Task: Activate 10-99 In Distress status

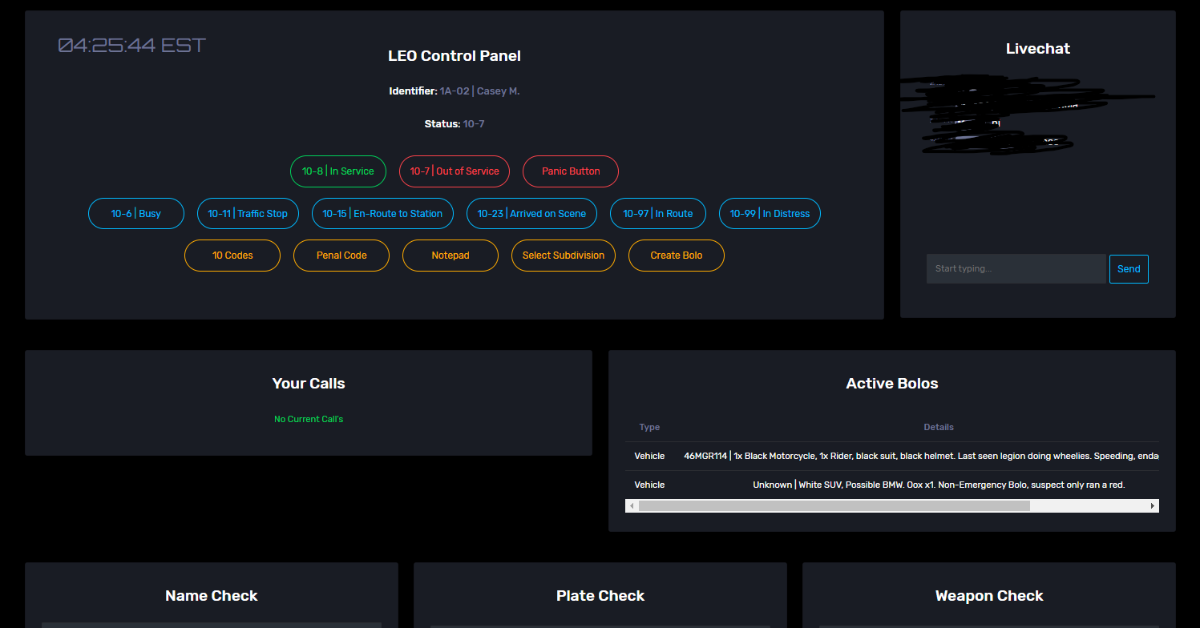Action: click(x=769, y=214)
